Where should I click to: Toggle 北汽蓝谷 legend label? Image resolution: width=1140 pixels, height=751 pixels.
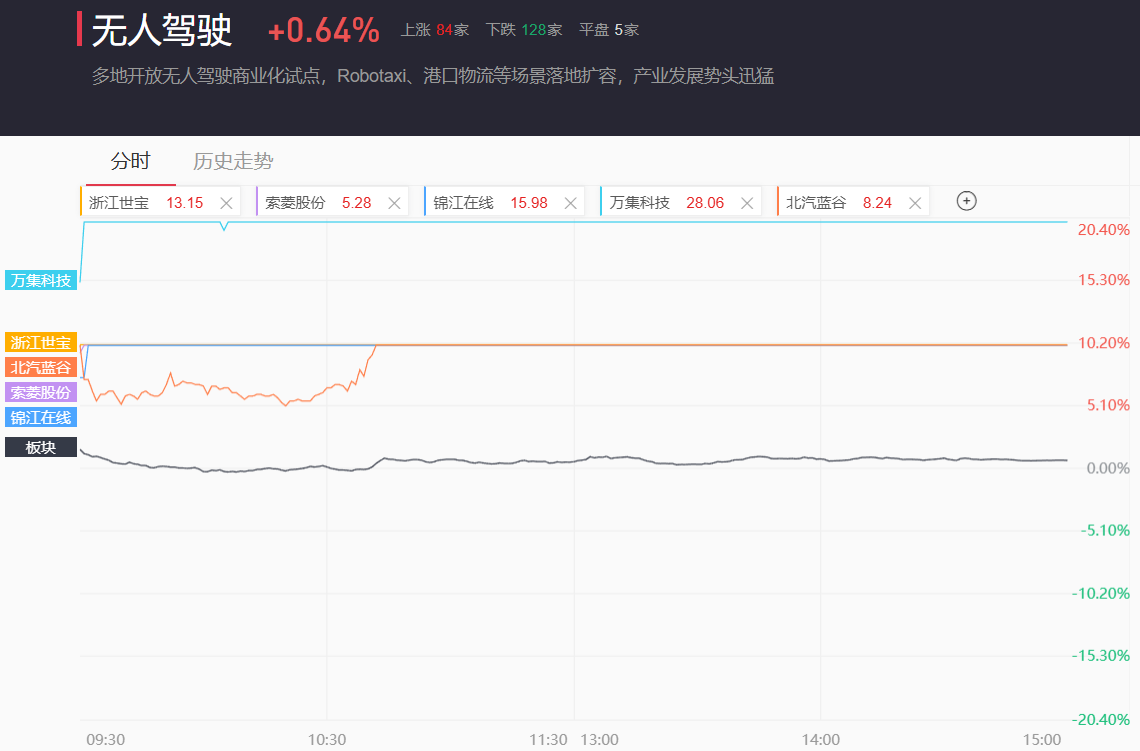click(x=41, y=367)
